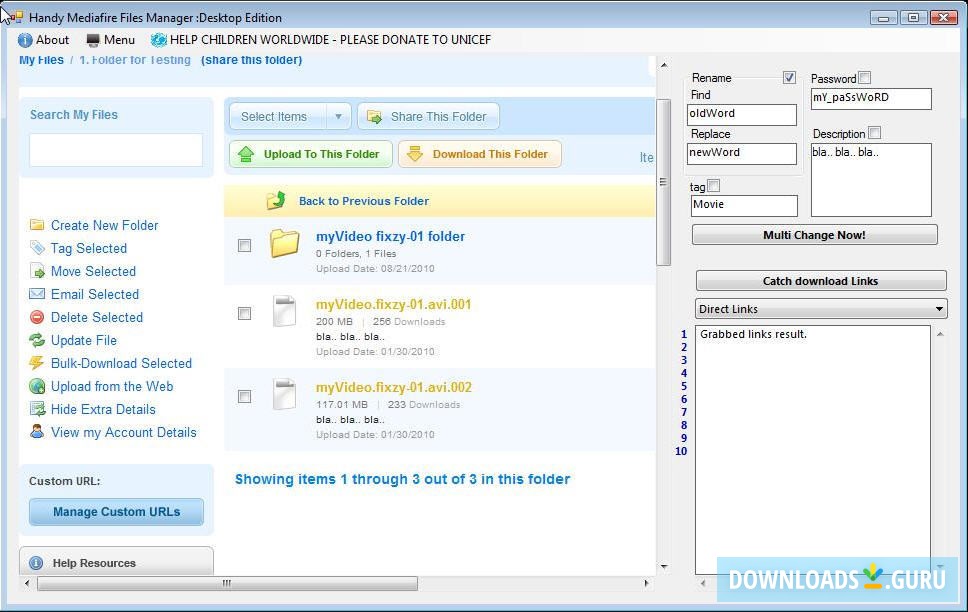This screenshot has width=968, height=612.
Task: Click the Menu monitor icon
Action: [93, 40]
